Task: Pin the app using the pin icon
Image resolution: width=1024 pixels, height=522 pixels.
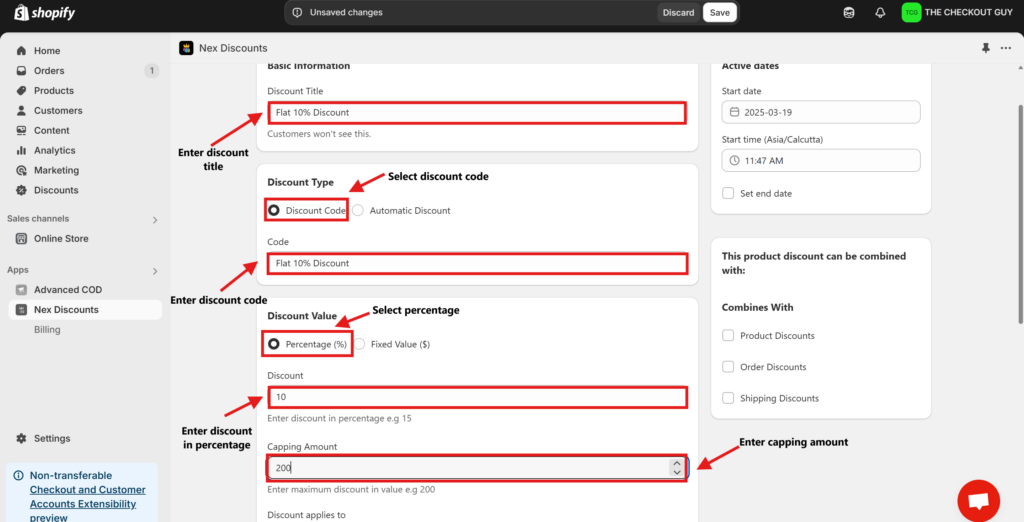Action: (986, 48)
